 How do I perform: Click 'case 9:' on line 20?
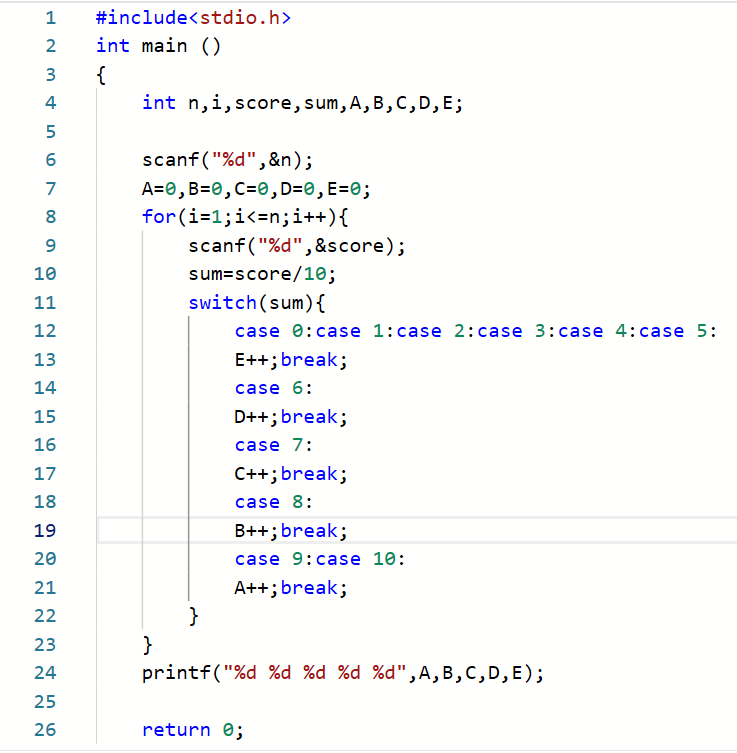point(274,559)
